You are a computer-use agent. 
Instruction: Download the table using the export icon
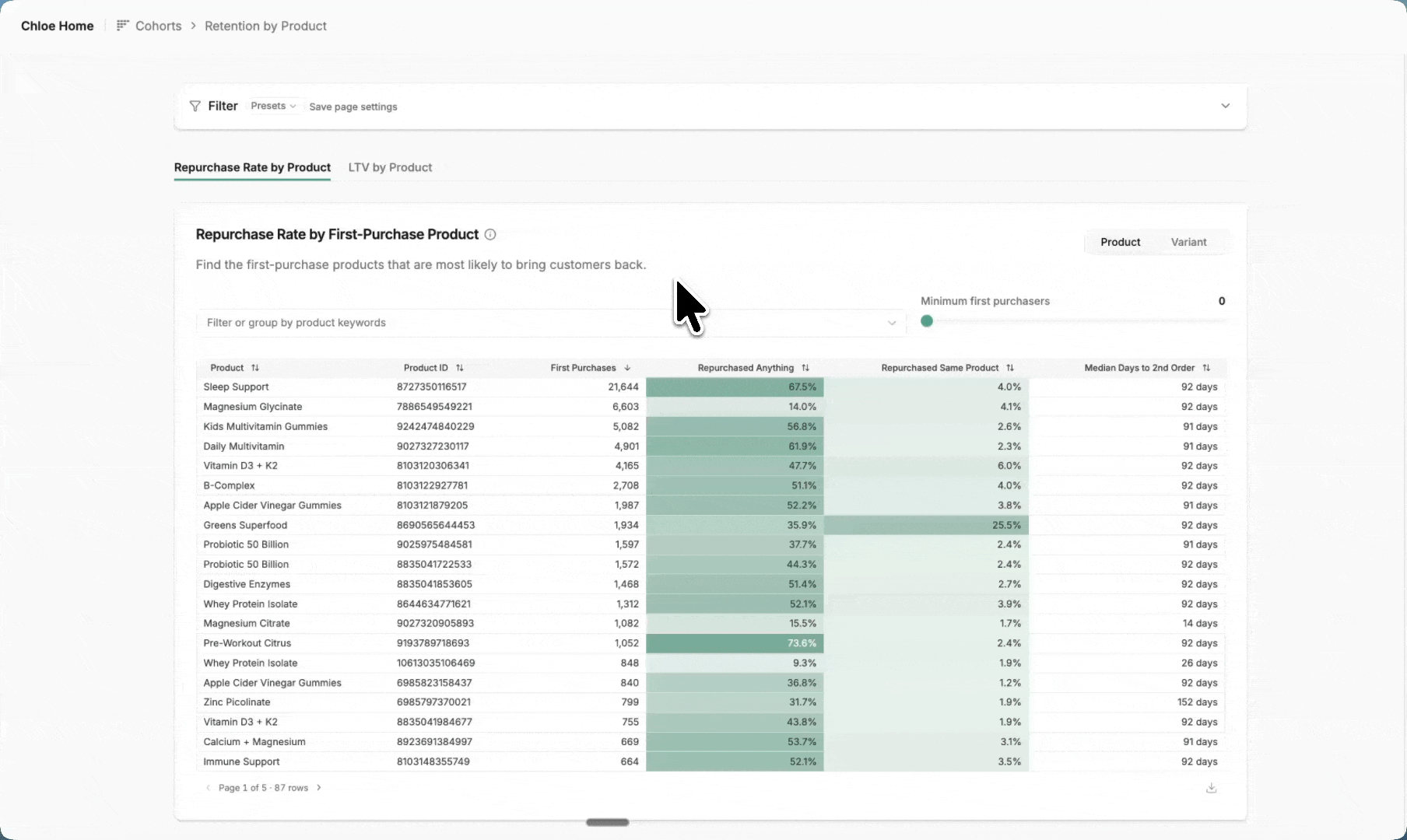pos(1212,788)
